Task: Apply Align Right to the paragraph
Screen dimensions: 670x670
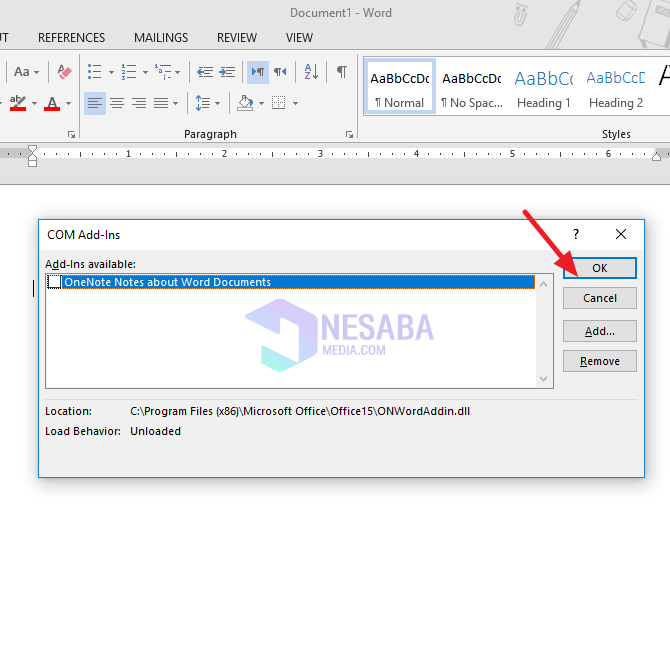Action: pyautogui.click(x=139, y=103)
